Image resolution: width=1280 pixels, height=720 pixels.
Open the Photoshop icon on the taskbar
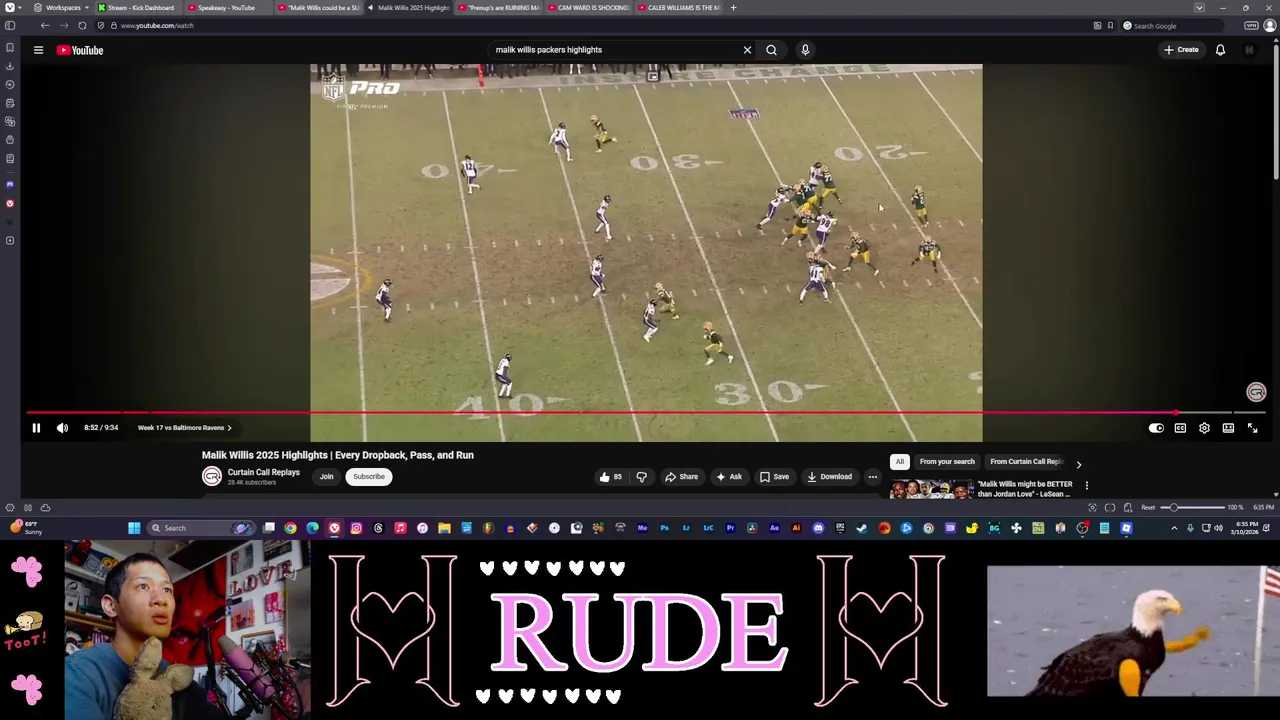click(664, 528)
